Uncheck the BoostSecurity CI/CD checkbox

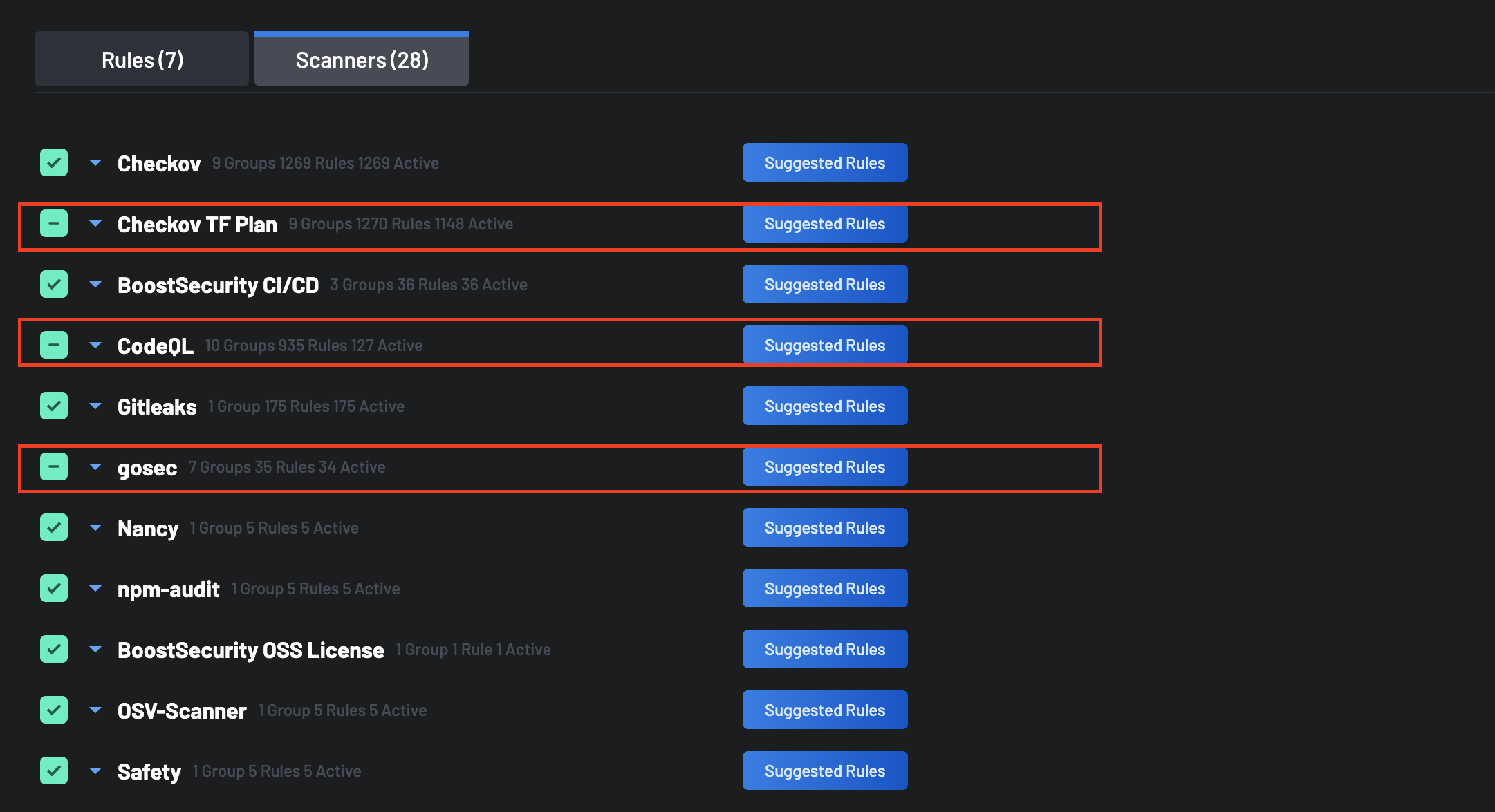[x=54, y=285]
